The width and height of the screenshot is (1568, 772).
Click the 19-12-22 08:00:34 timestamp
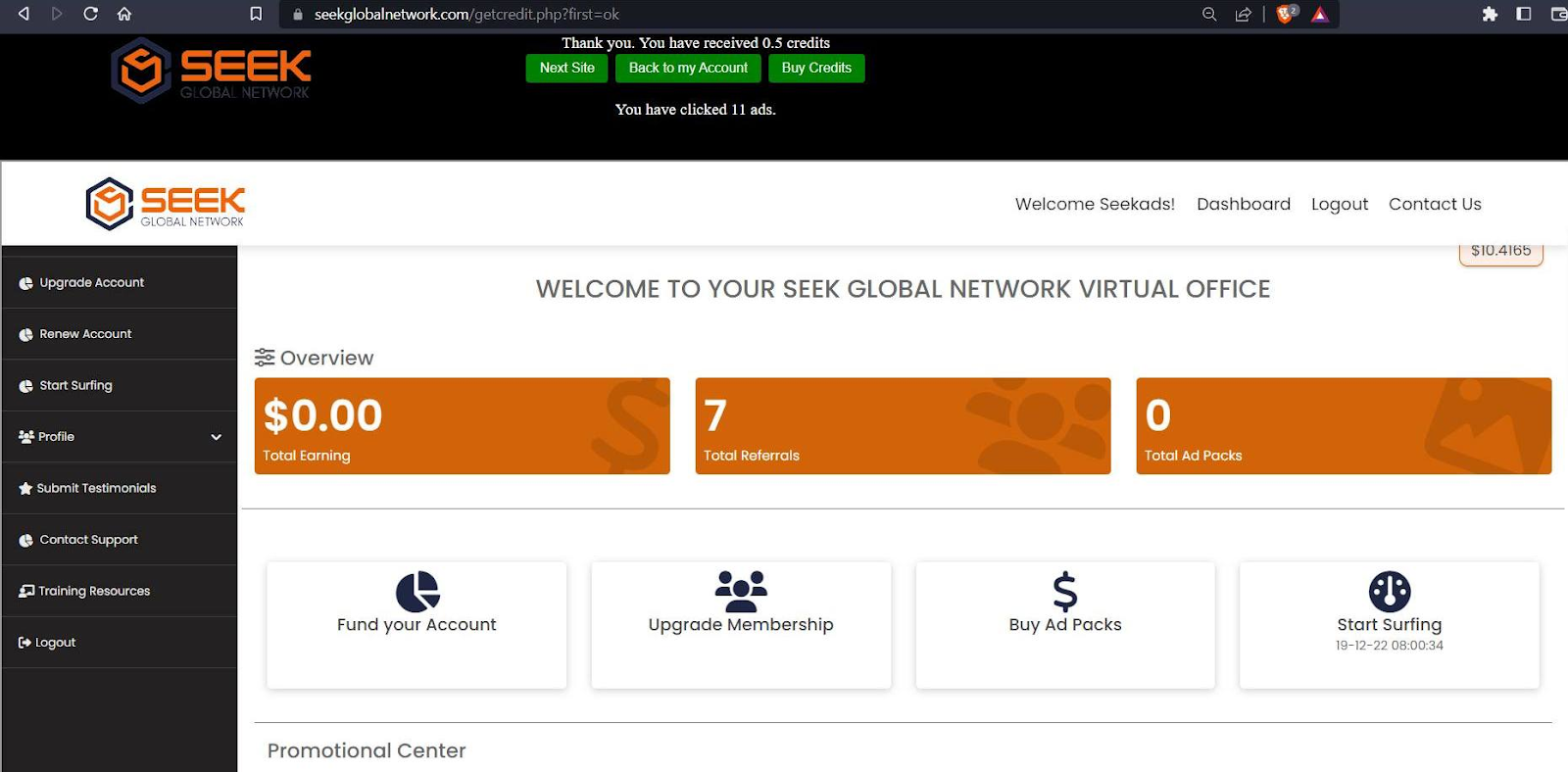(x=1390, y=646)
